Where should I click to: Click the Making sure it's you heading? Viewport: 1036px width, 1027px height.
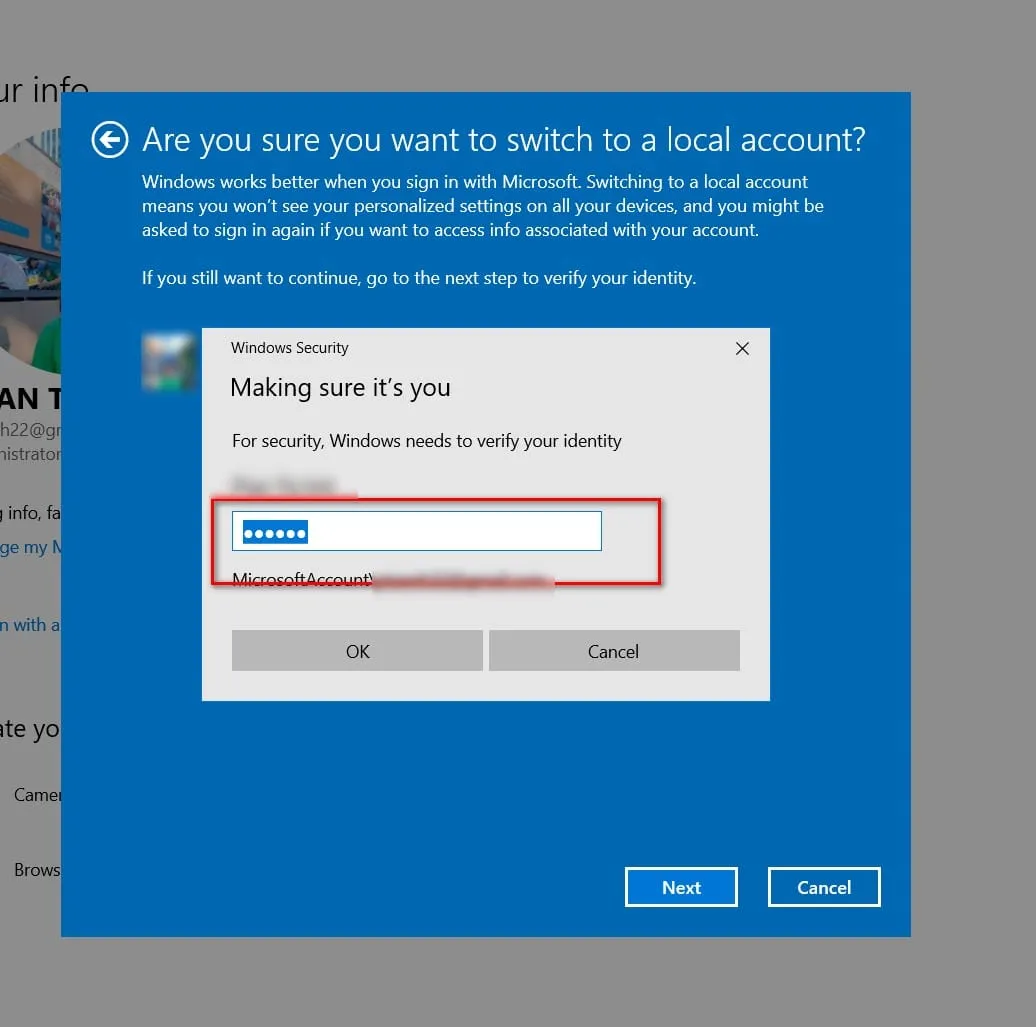(x=340, y=388)
